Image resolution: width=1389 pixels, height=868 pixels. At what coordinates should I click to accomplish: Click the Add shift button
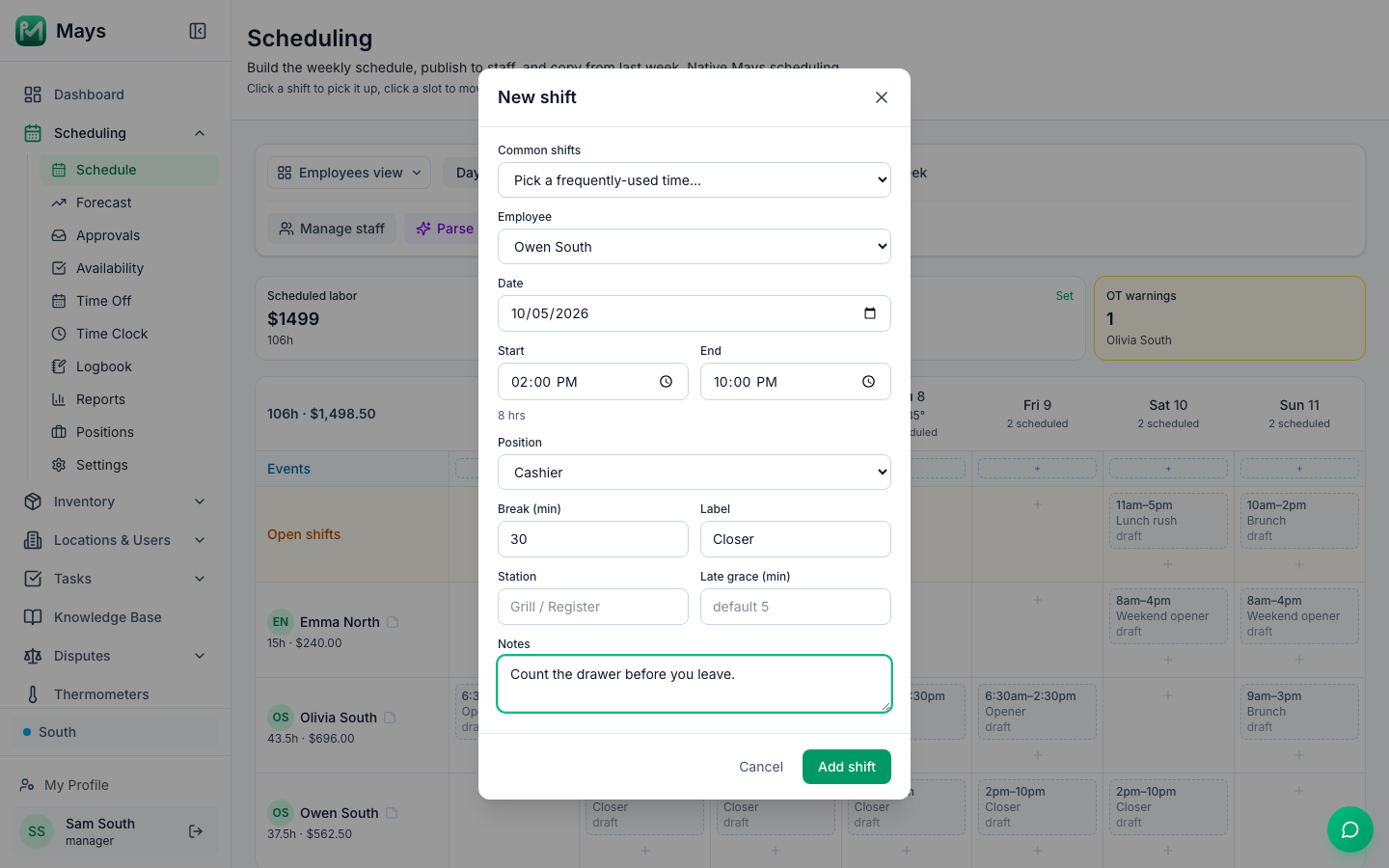pos(847,767)
